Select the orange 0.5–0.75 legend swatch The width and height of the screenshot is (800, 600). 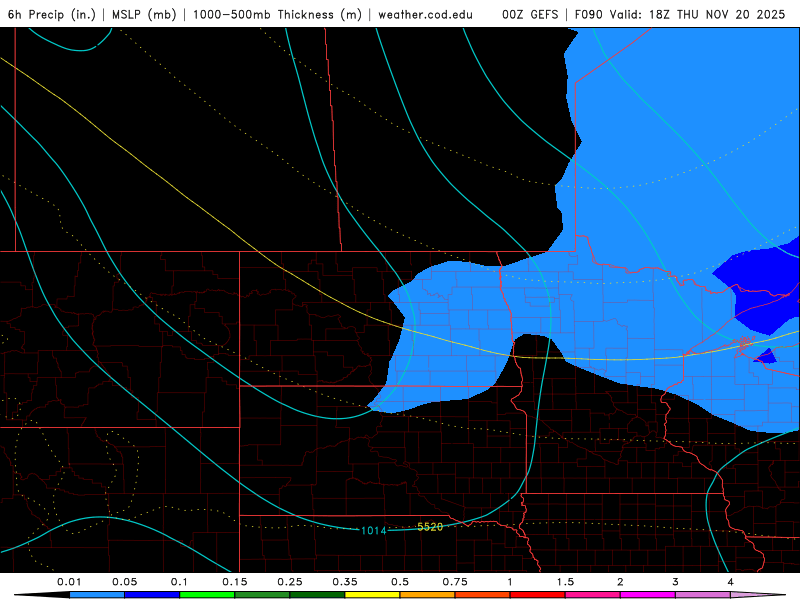(x=428, y=595)
